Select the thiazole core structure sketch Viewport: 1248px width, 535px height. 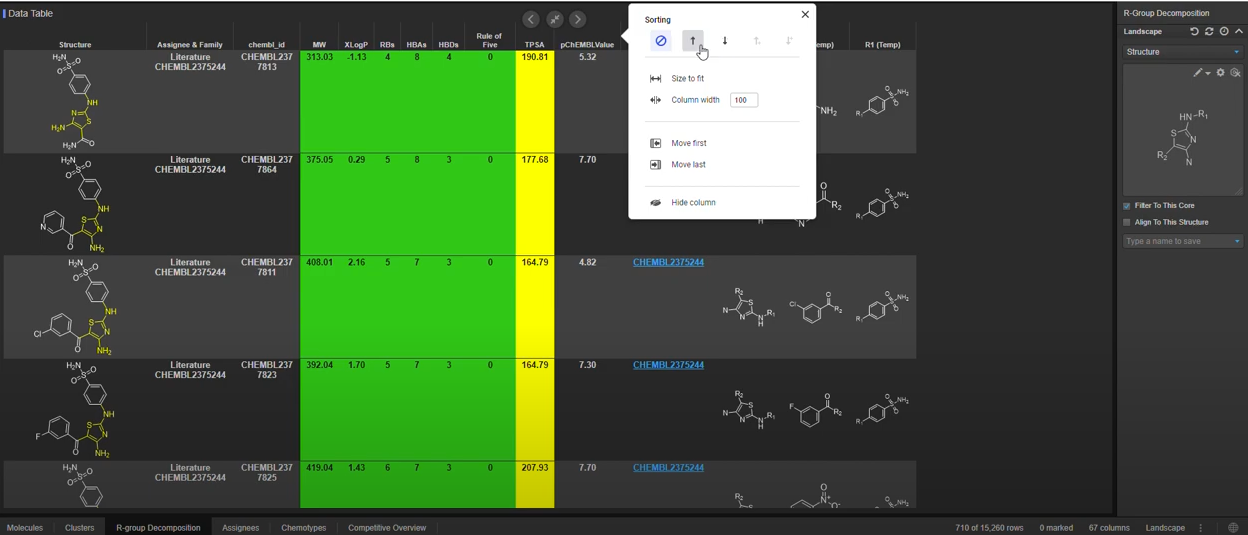1185,139
